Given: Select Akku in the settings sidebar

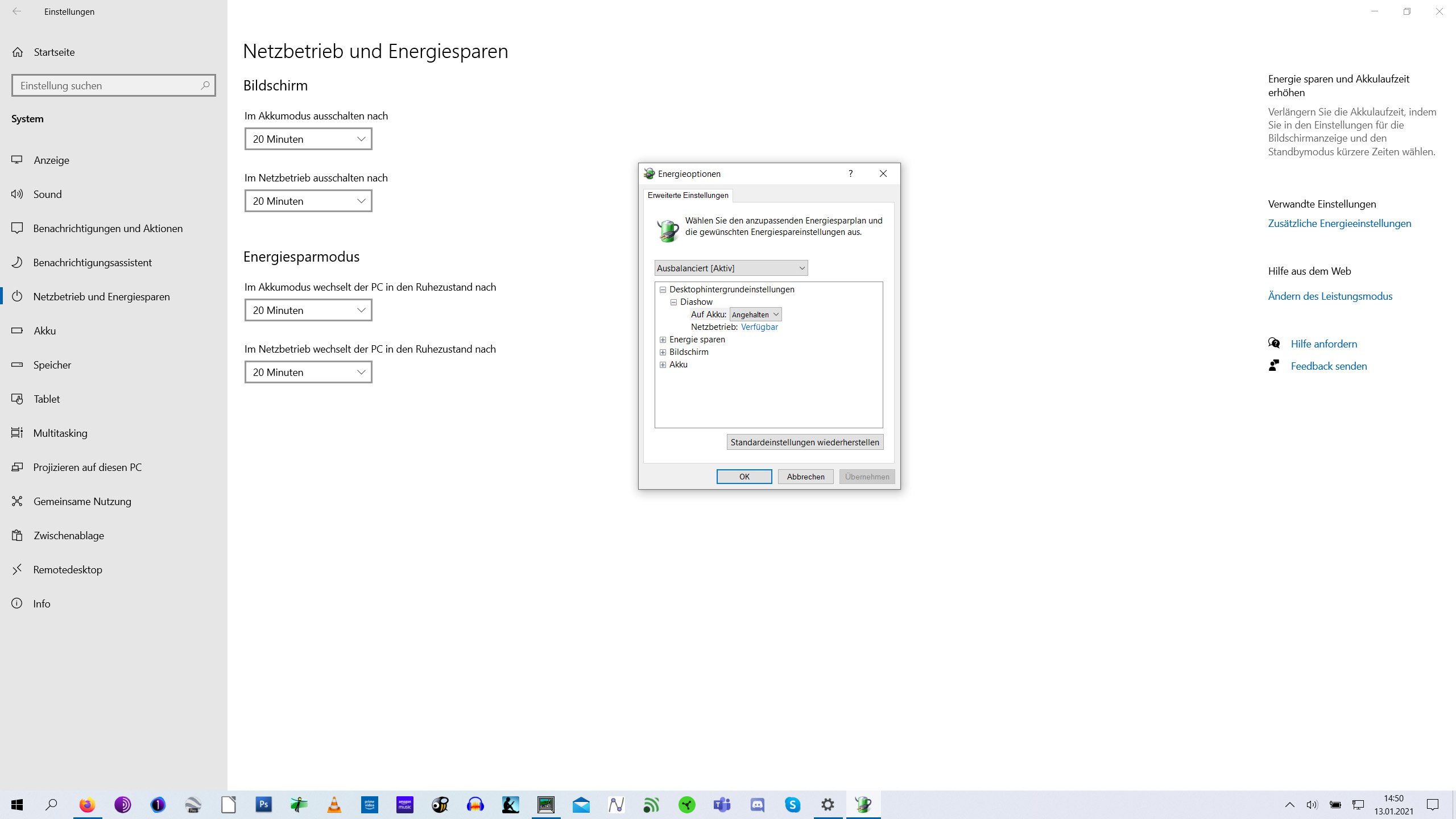Looking at the screenshot, I should click(x=44, y=330).
